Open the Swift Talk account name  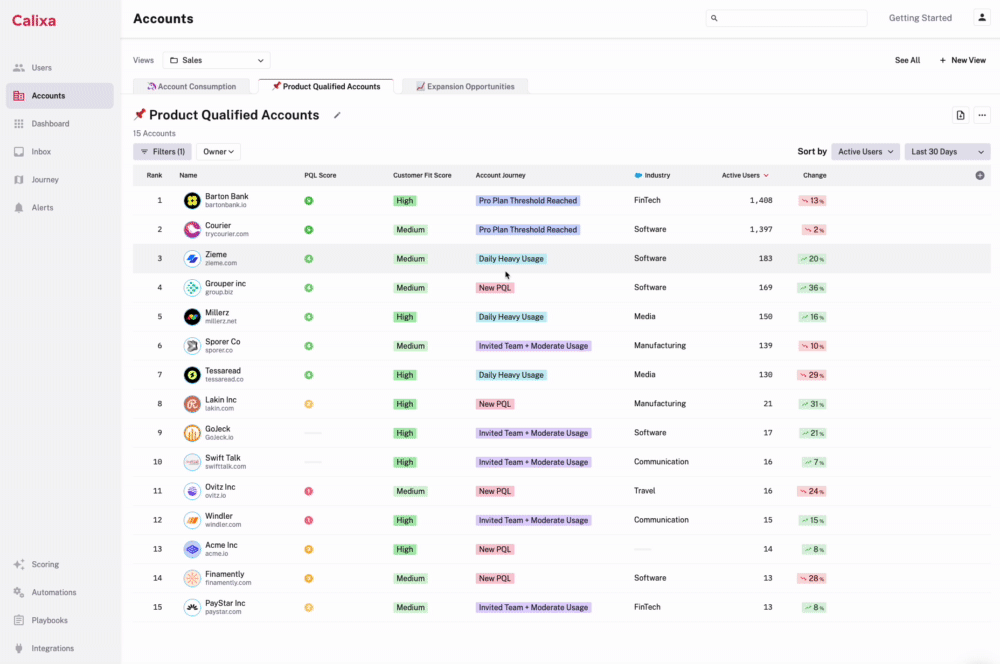(x=223, y=458)
